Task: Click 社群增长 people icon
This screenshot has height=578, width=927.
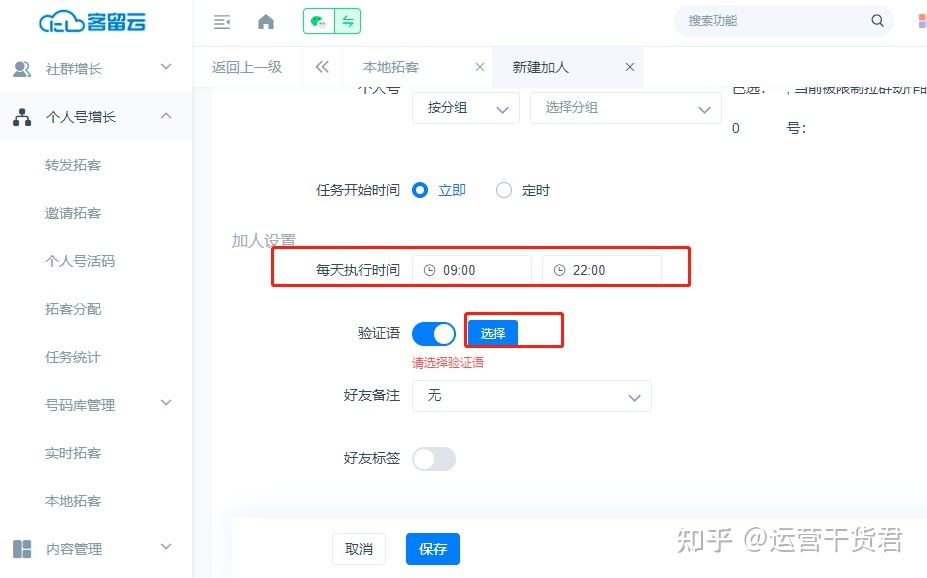Action: 22,69
